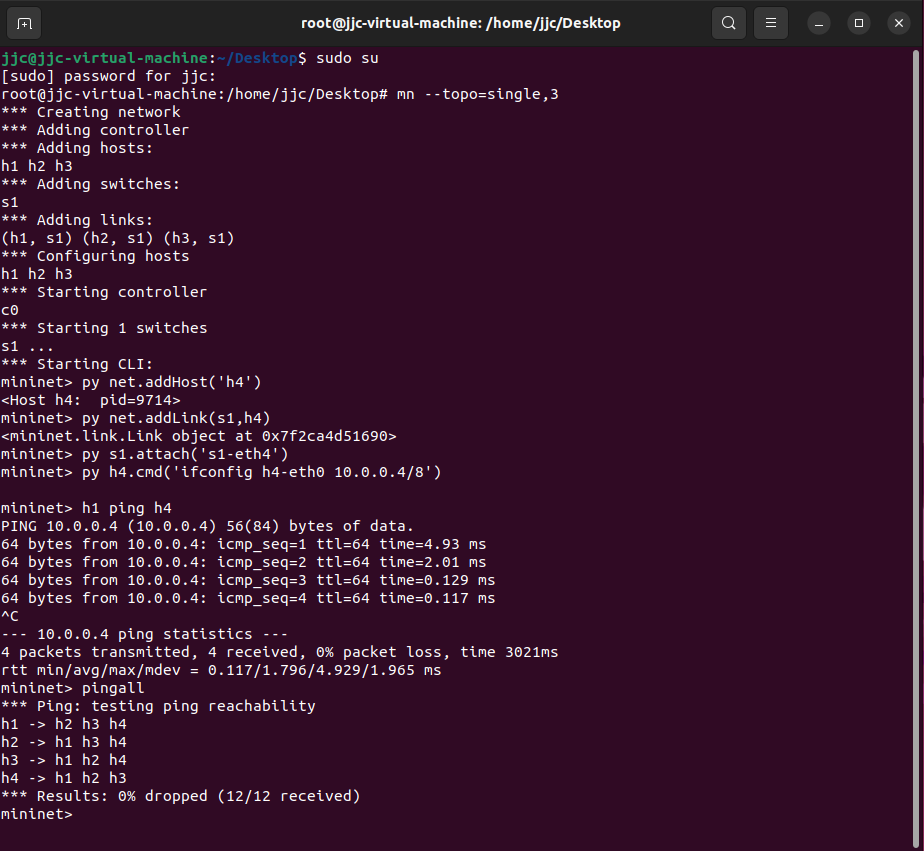Click the 'h2 -> h1 h3 h4' line

[64, 742]
